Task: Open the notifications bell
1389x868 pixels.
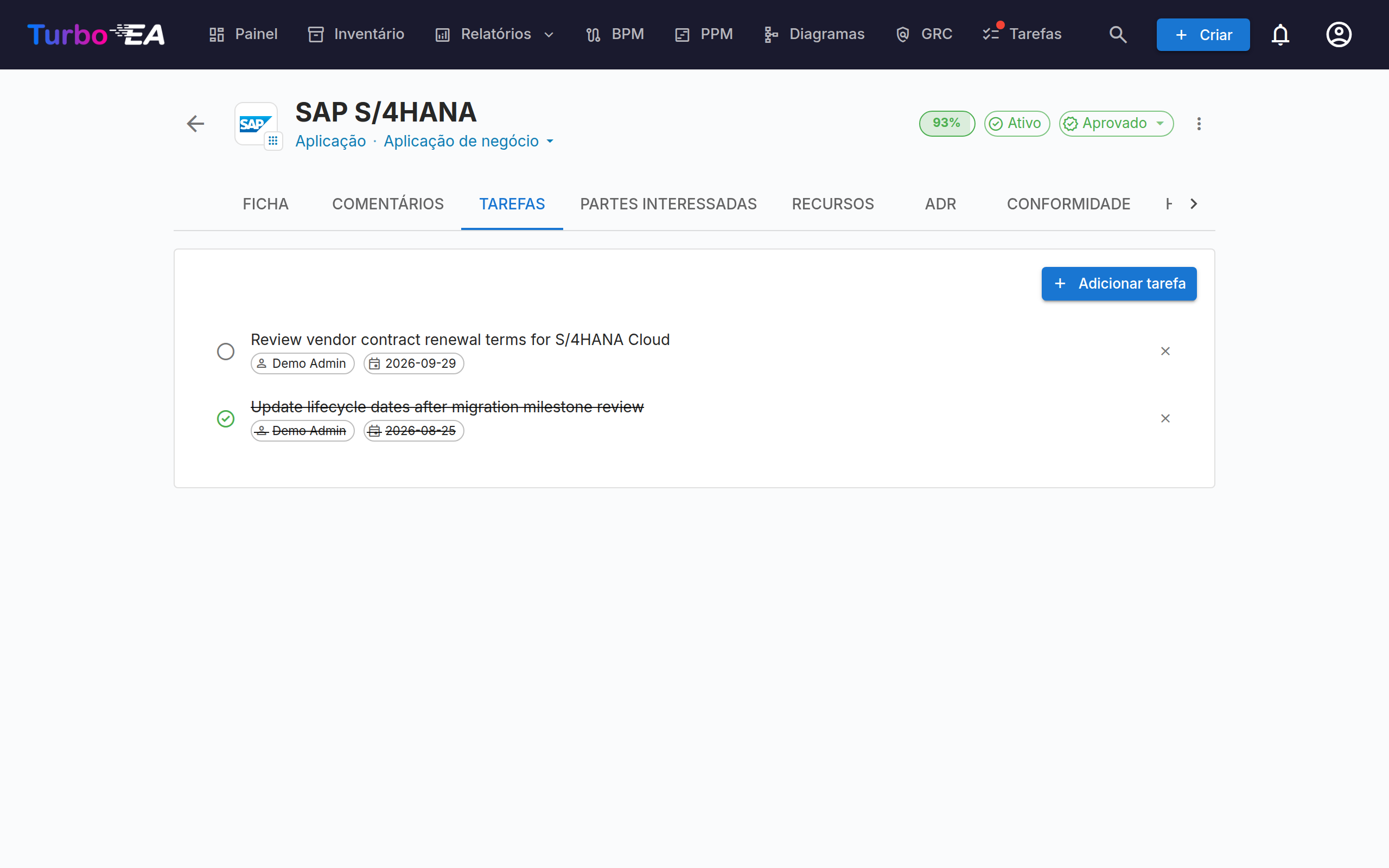Action: pos(1280,34)
